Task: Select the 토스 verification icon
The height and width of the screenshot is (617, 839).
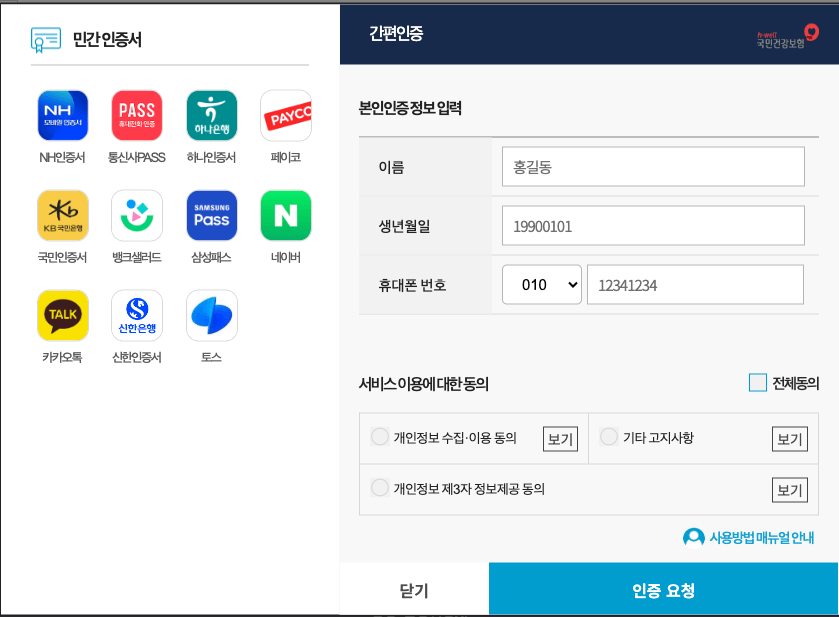Action: 211,314
